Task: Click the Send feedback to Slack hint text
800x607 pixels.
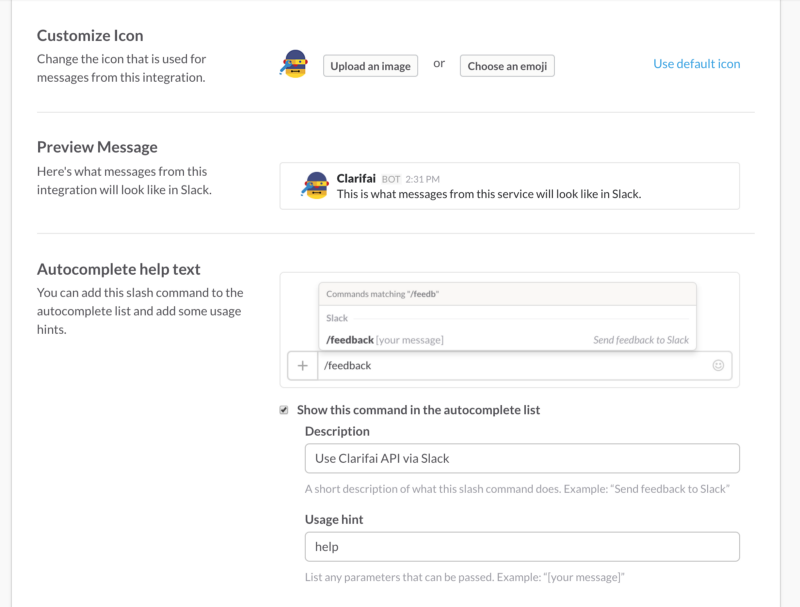Action: pos(641,340)
